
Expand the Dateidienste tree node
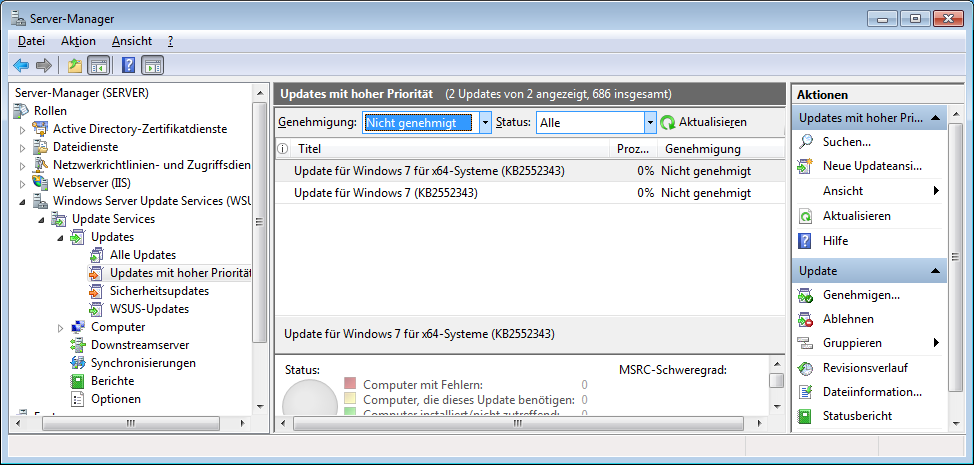click(23, 147)
